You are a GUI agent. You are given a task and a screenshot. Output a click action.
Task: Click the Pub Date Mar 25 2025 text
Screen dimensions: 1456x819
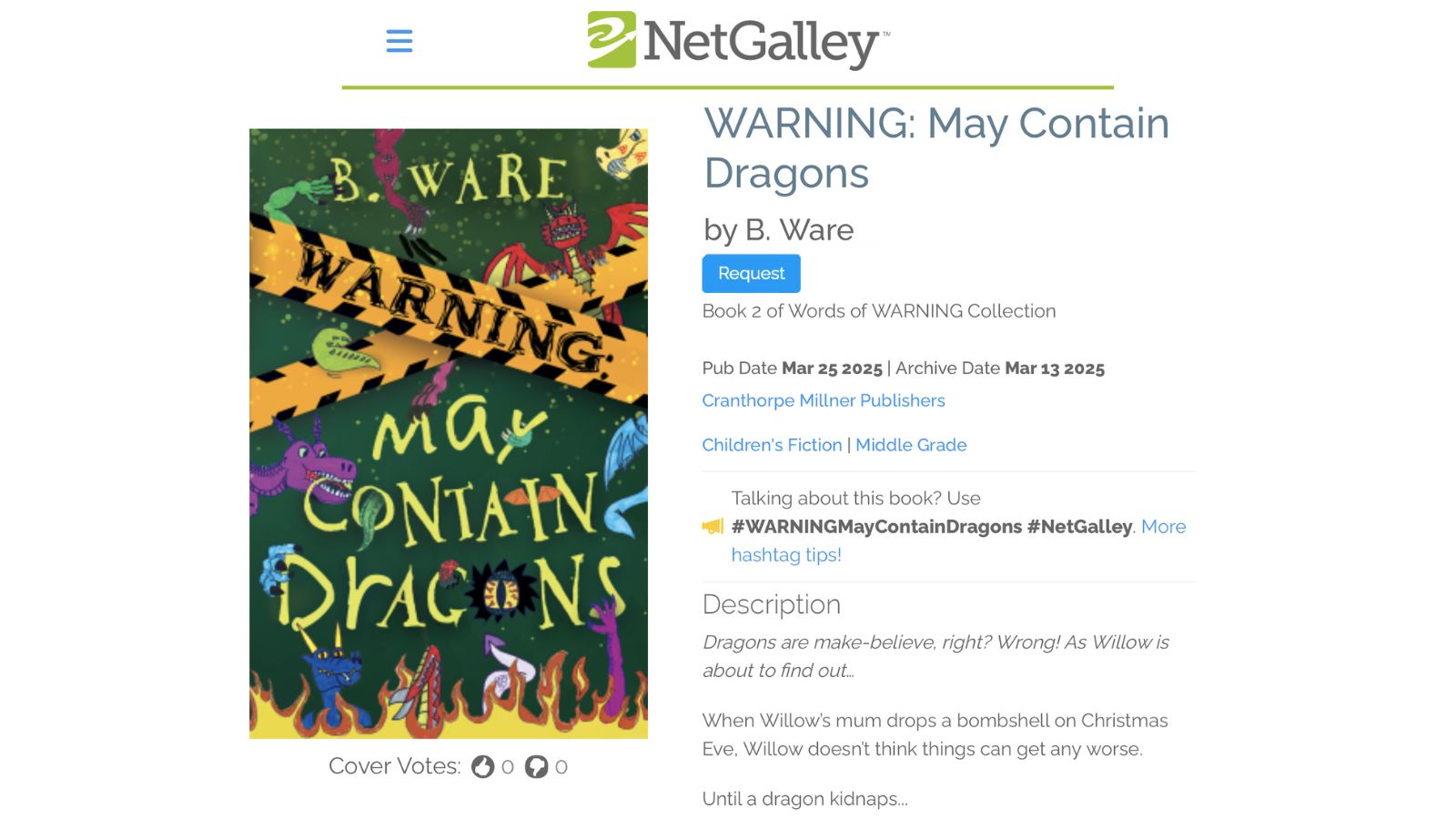(x=793, y=369)
